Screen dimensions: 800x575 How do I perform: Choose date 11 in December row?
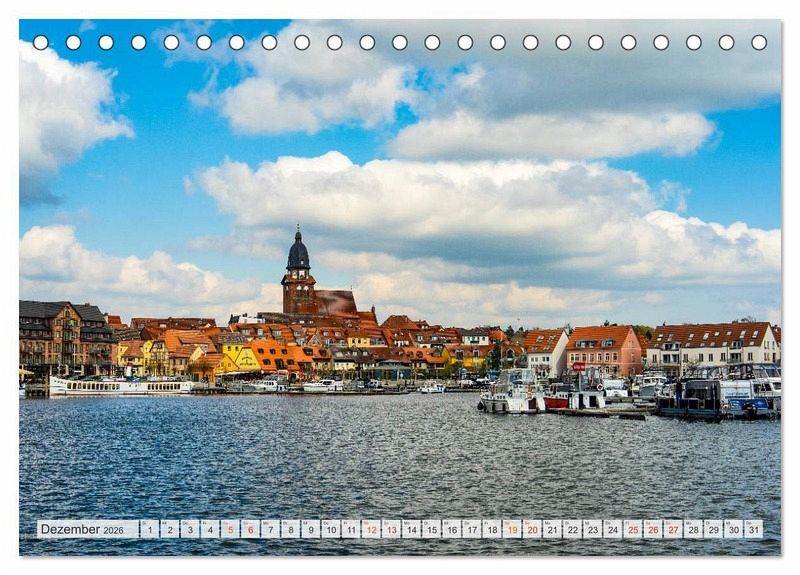351,529
